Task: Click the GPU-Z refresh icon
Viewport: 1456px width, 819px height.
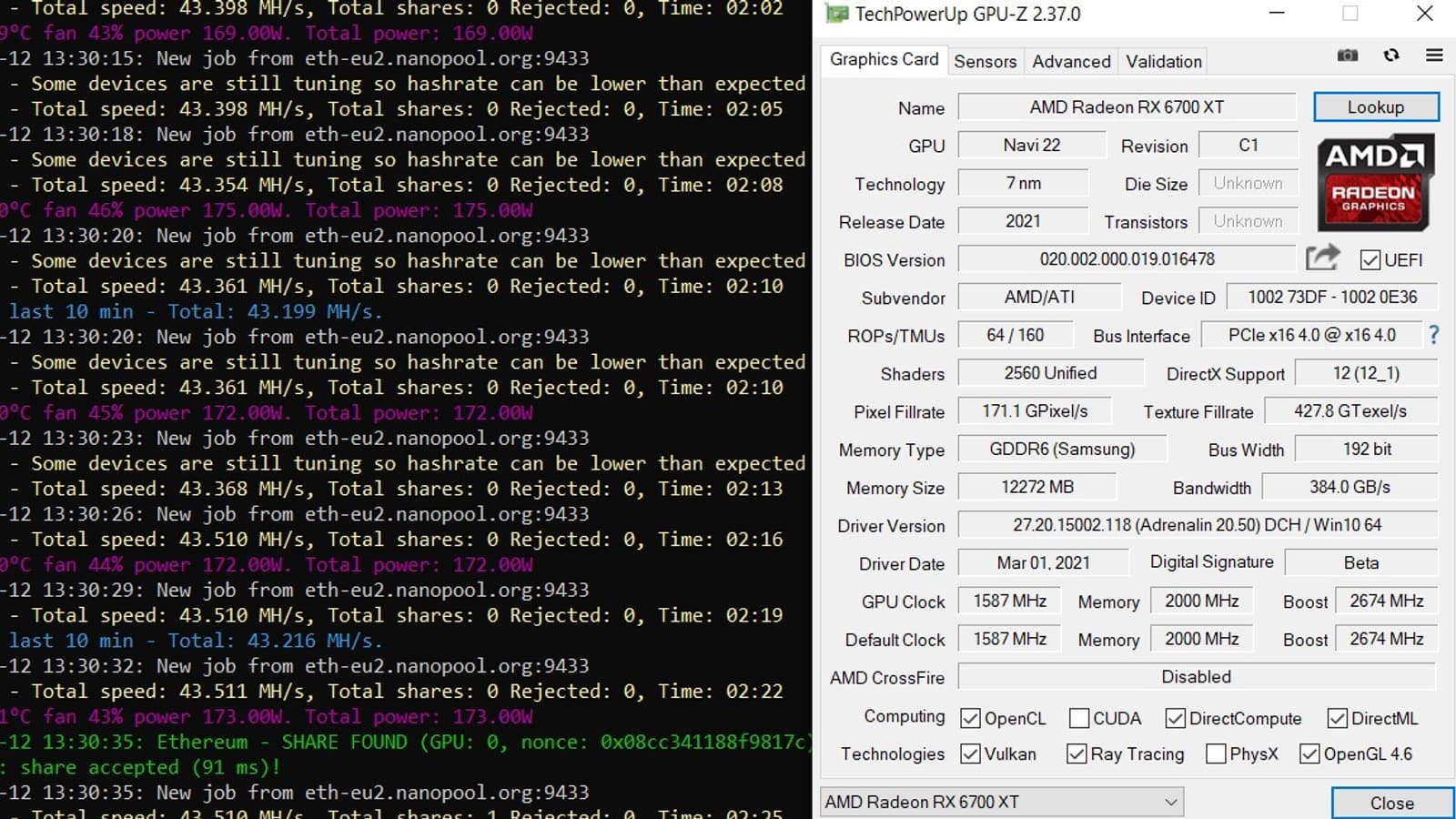Action: tap(1391, 56)
